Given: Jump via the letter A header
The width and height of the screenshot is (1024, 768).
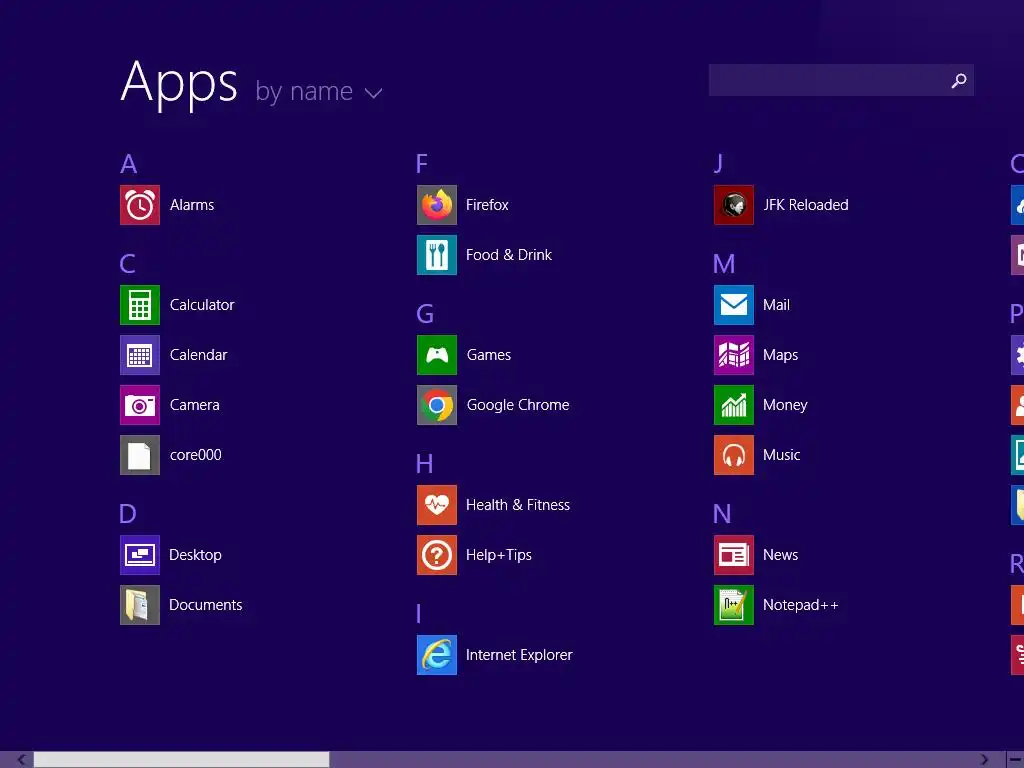Looking at the screenshot, I should [x=129, y=163].
